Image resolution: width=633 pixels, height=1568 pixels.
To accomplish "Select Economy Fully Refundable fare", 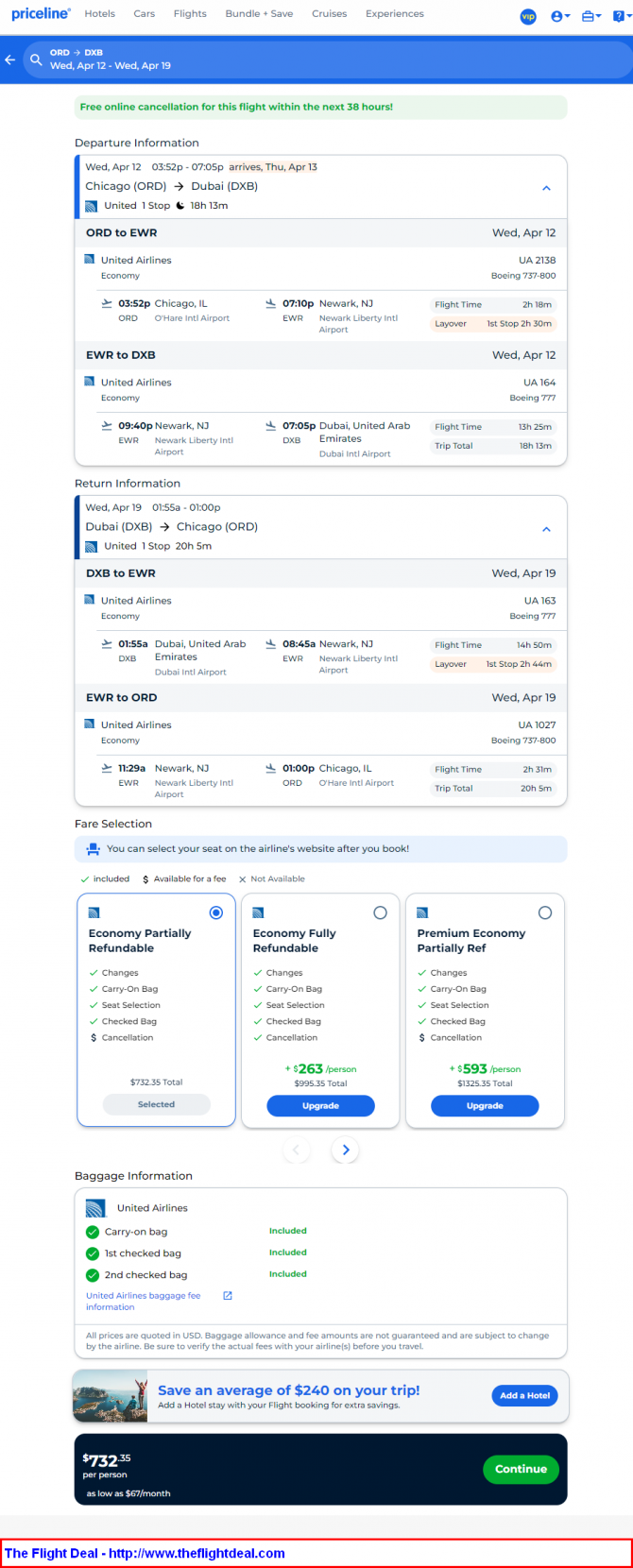I will coord(380,912).
